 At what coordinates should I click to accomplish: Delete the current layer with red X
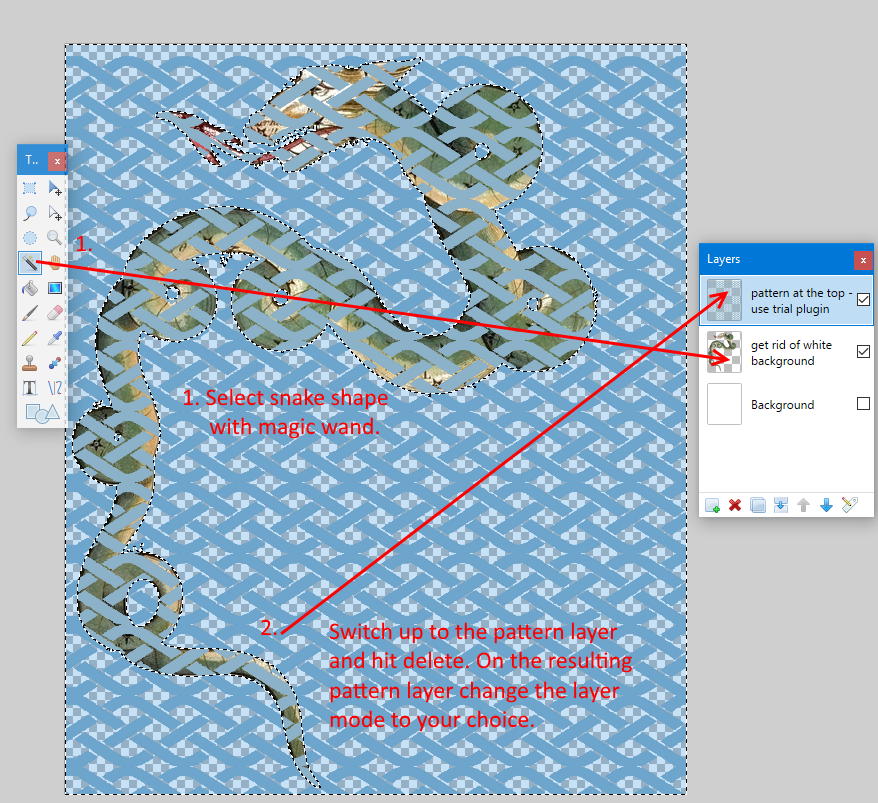735,505
